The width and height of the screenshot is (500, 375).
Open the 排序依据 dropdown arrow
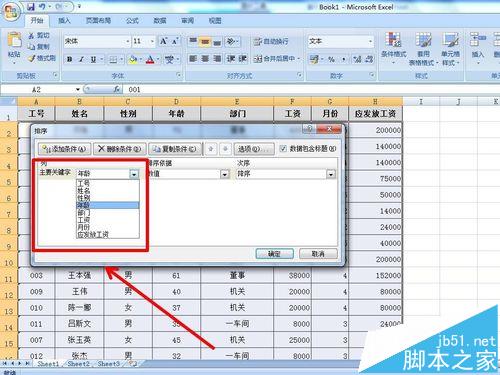[x=225, y=174]
